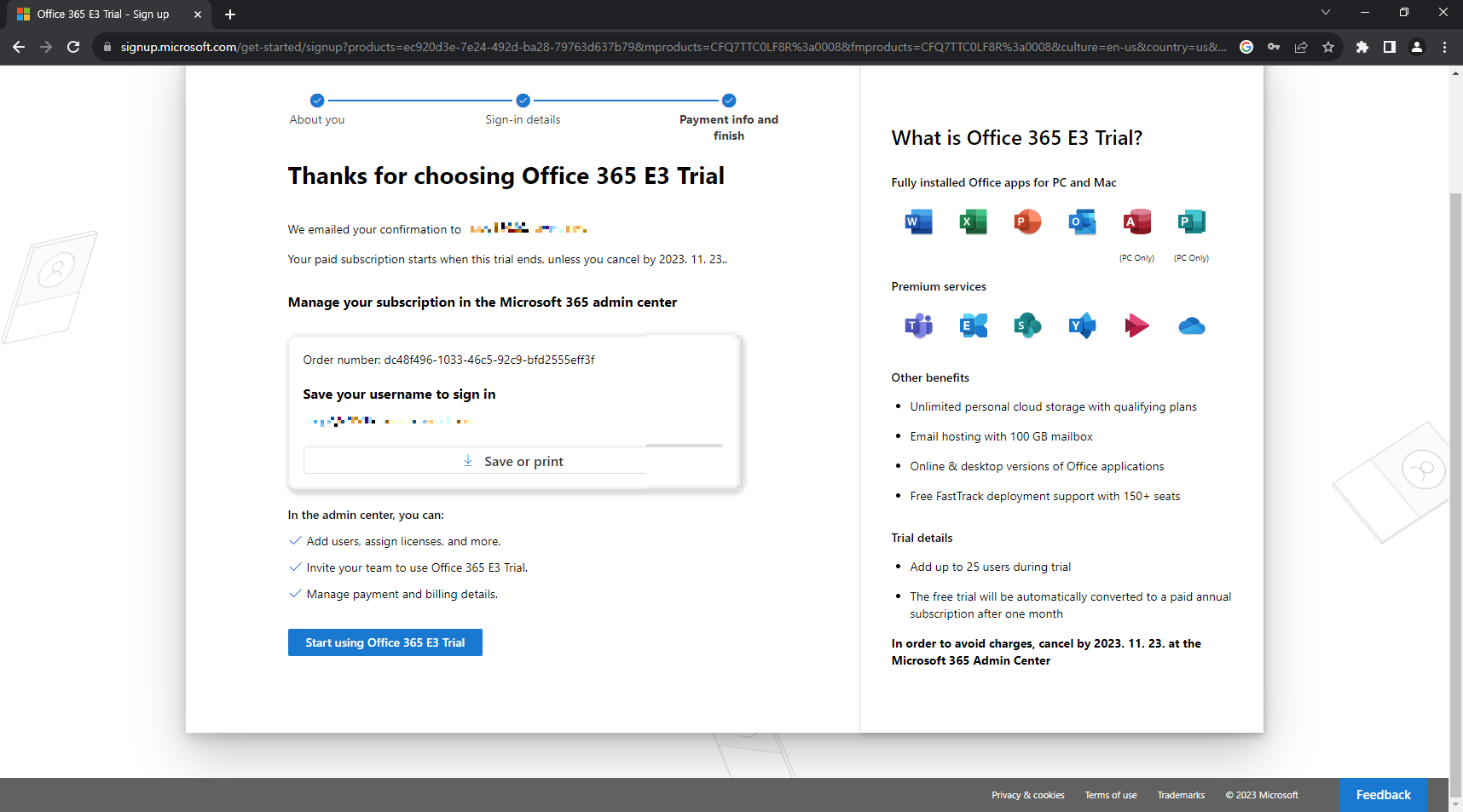Viewport: 1463px width, 812px height.
Task: Click Invite your team list item
Action: (x=417, y=567)
